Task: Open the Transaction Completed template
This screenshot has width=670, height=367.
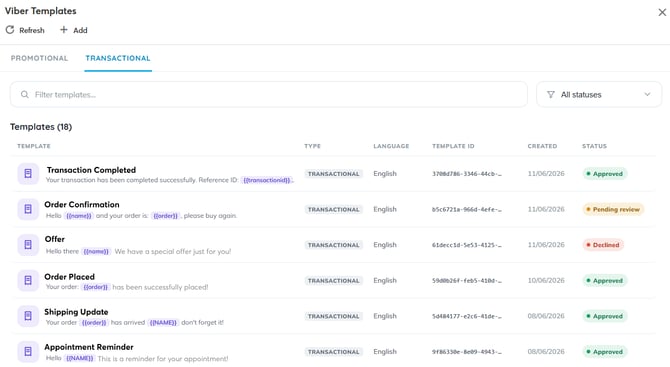Action: 91,170
